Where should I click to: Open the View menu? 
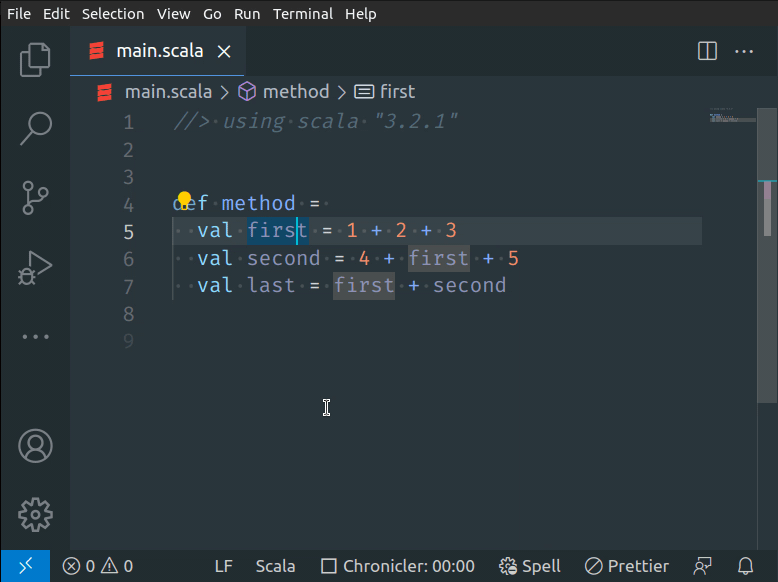pos(174,14)
